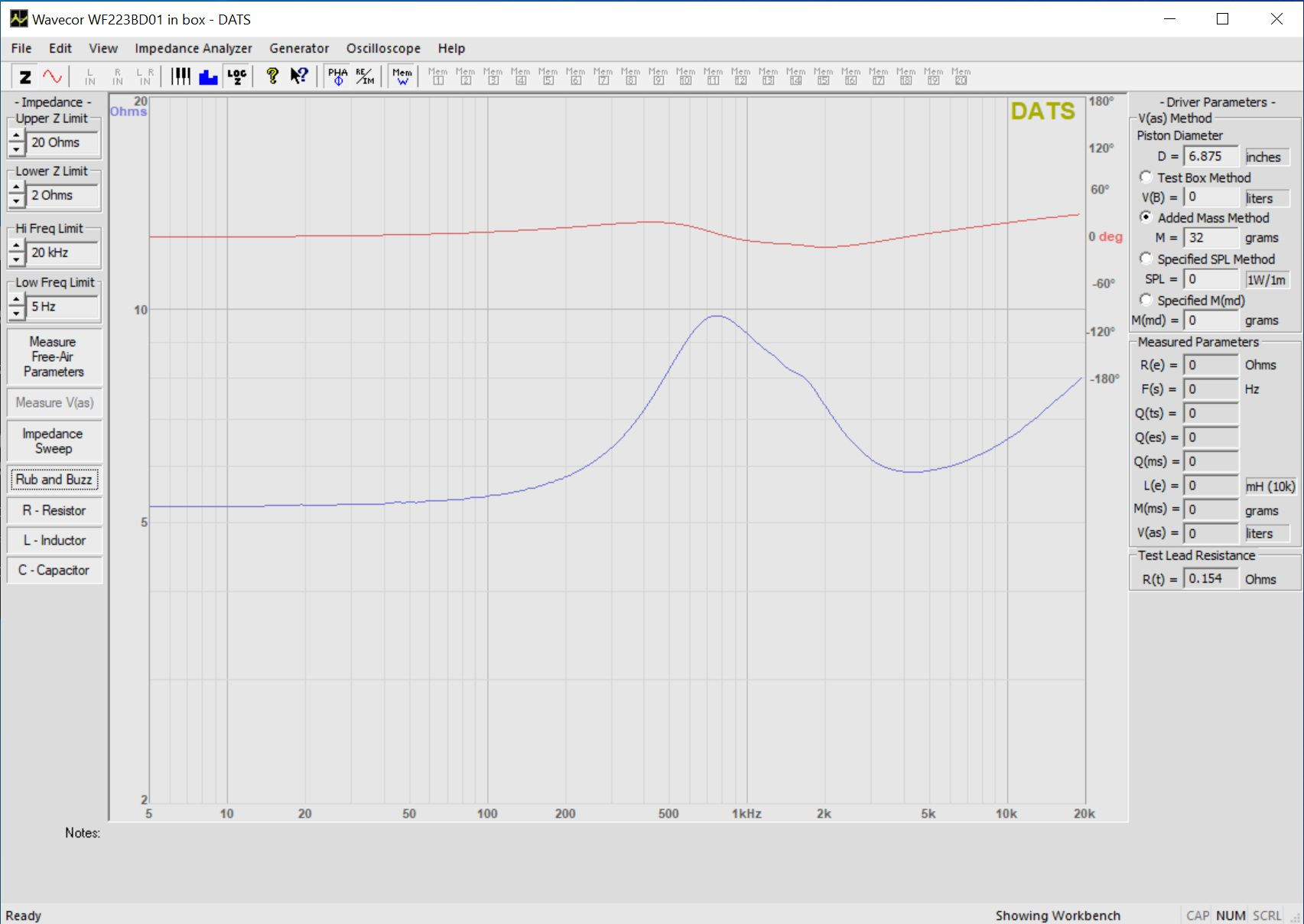Click the Measure Free-Air Parameters button
Screen dimensions: 1304x924
[x=54, y=356]
